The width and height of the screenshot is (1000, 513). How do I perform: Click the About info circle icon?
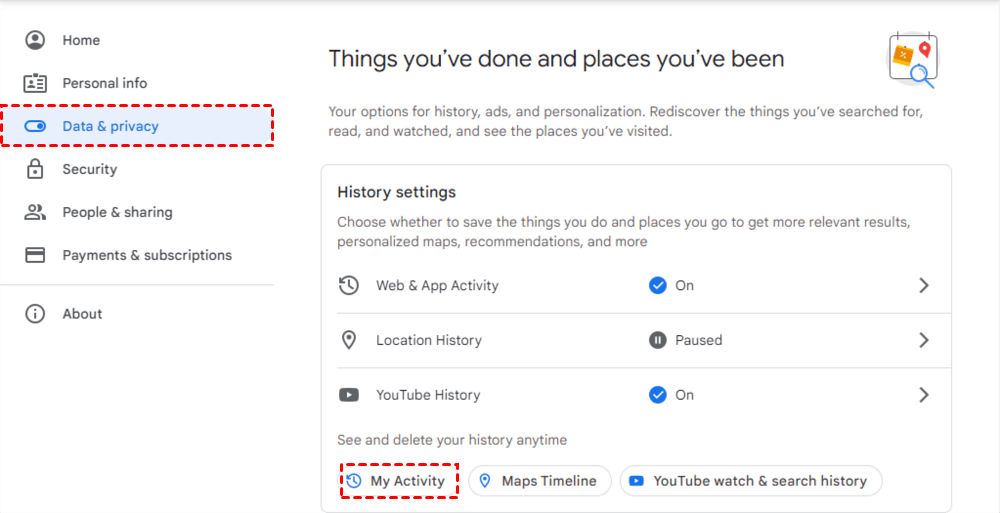(x=36, y=314)
